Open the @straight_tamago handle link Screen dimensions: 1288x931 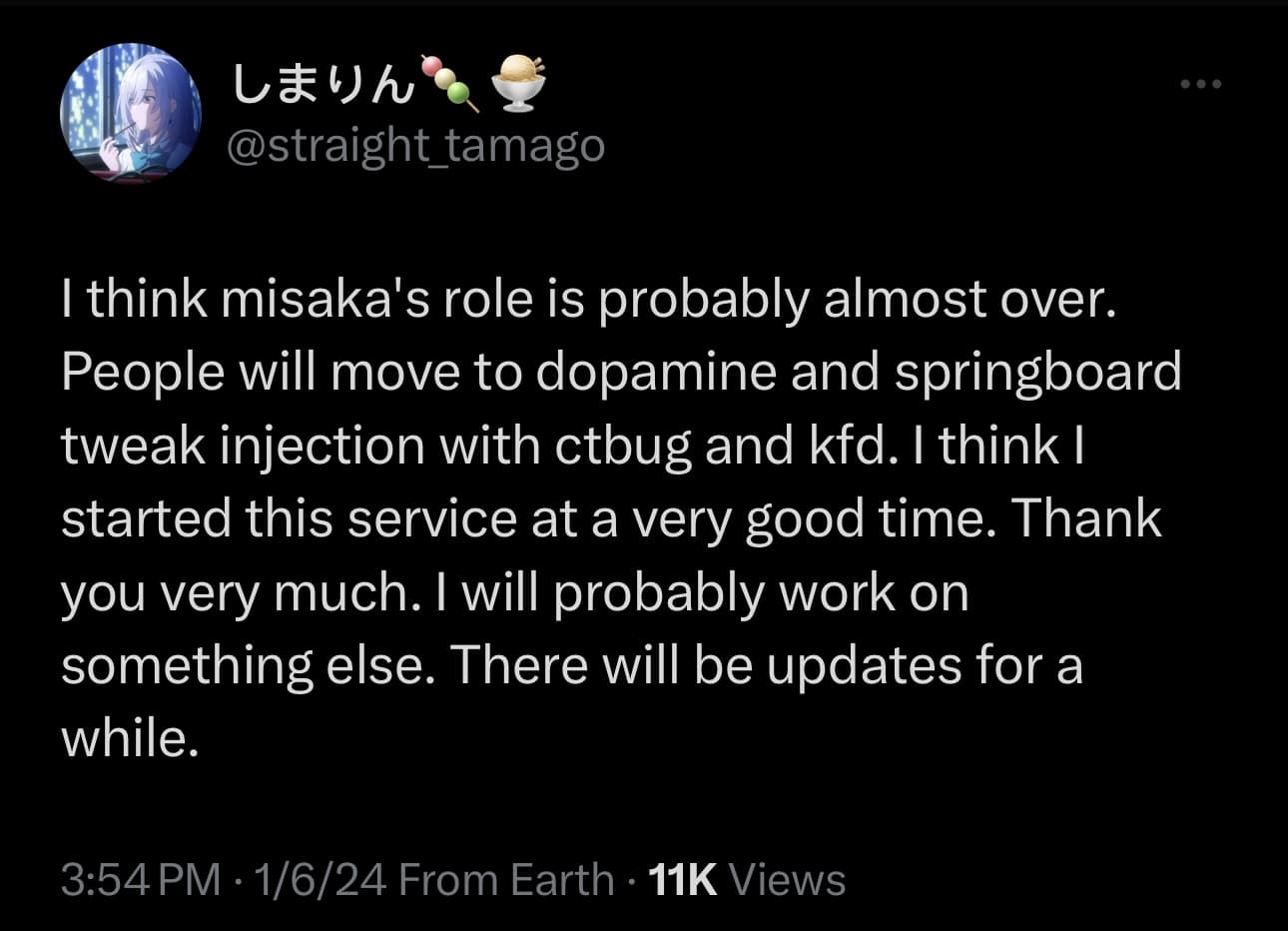tap(415, 147)
